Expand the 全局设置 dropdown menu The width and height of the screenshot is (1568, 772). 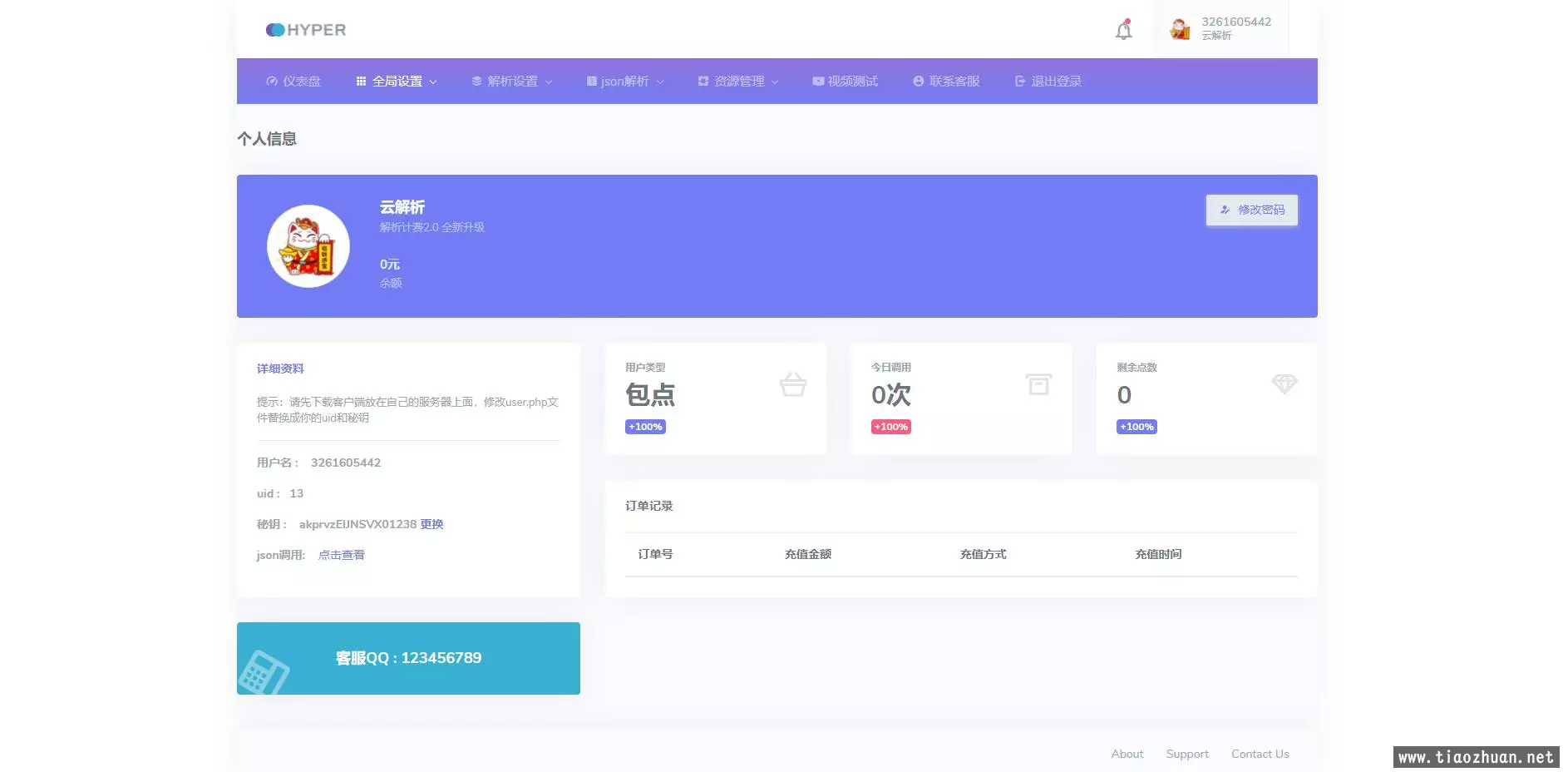[x=397, y=82]
